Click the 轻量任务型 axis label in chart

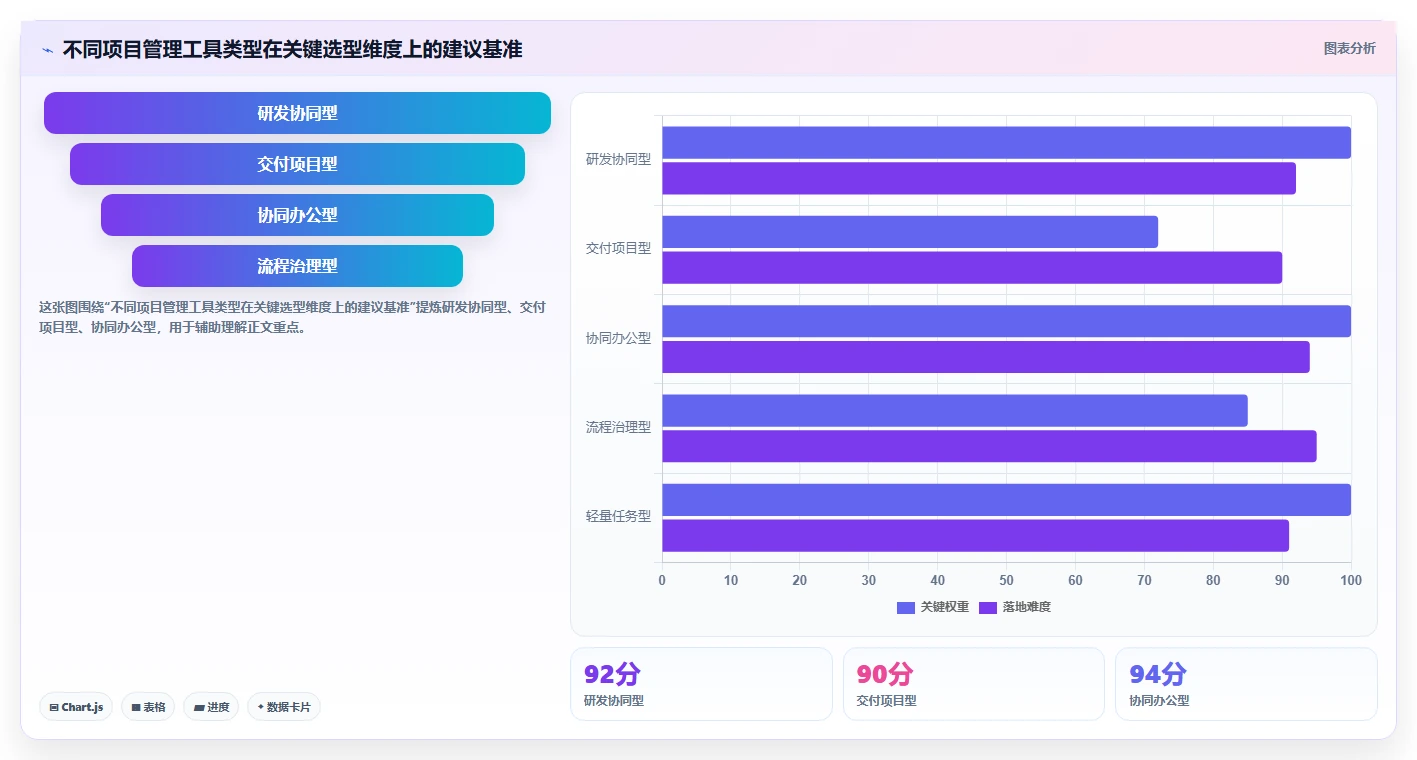pyautogui.click(x=618, y=517)
